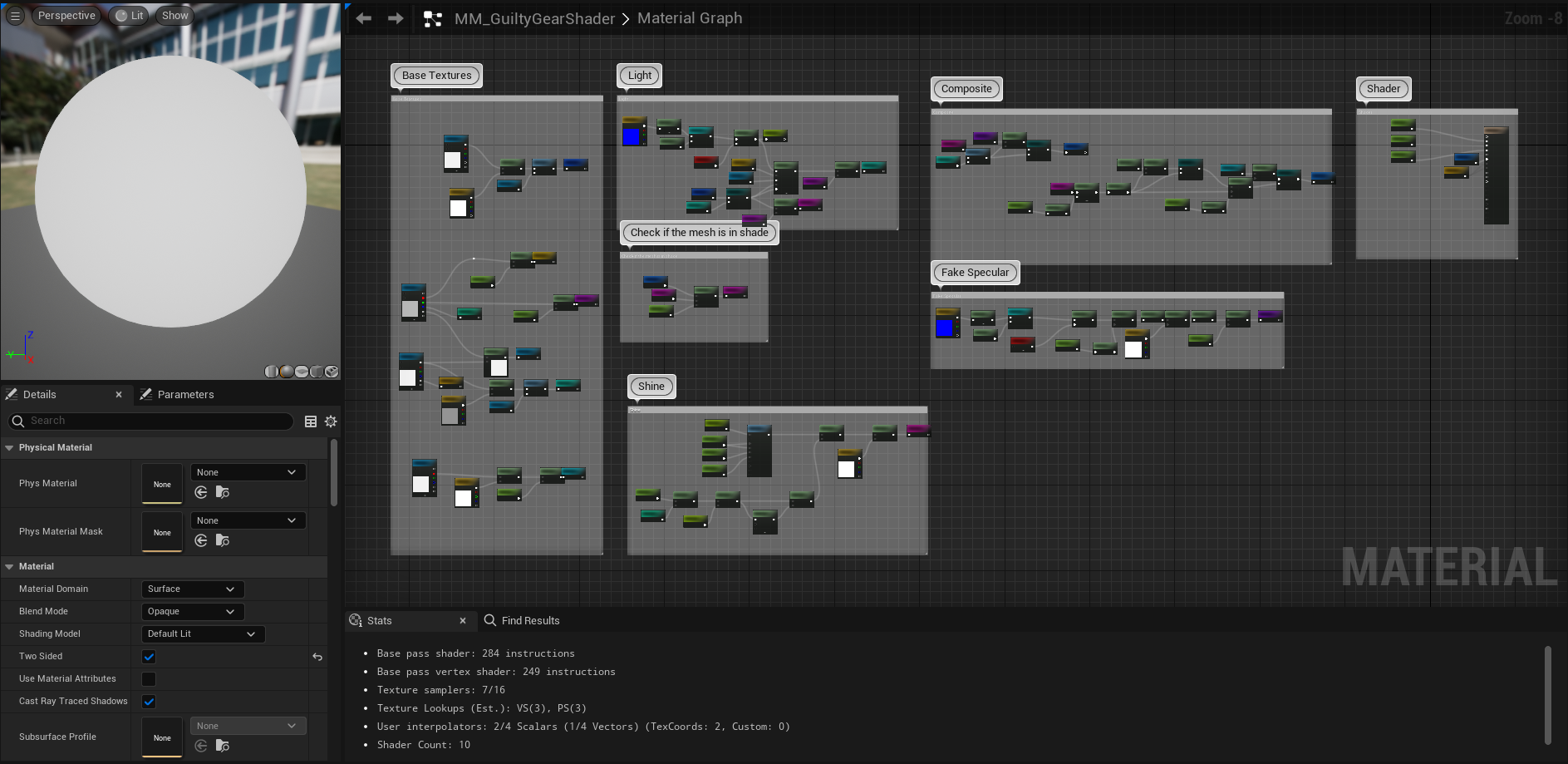Click the Phys Material thumbnail
The width and height of the screenshot is (1568, 764).
[161, 483]
